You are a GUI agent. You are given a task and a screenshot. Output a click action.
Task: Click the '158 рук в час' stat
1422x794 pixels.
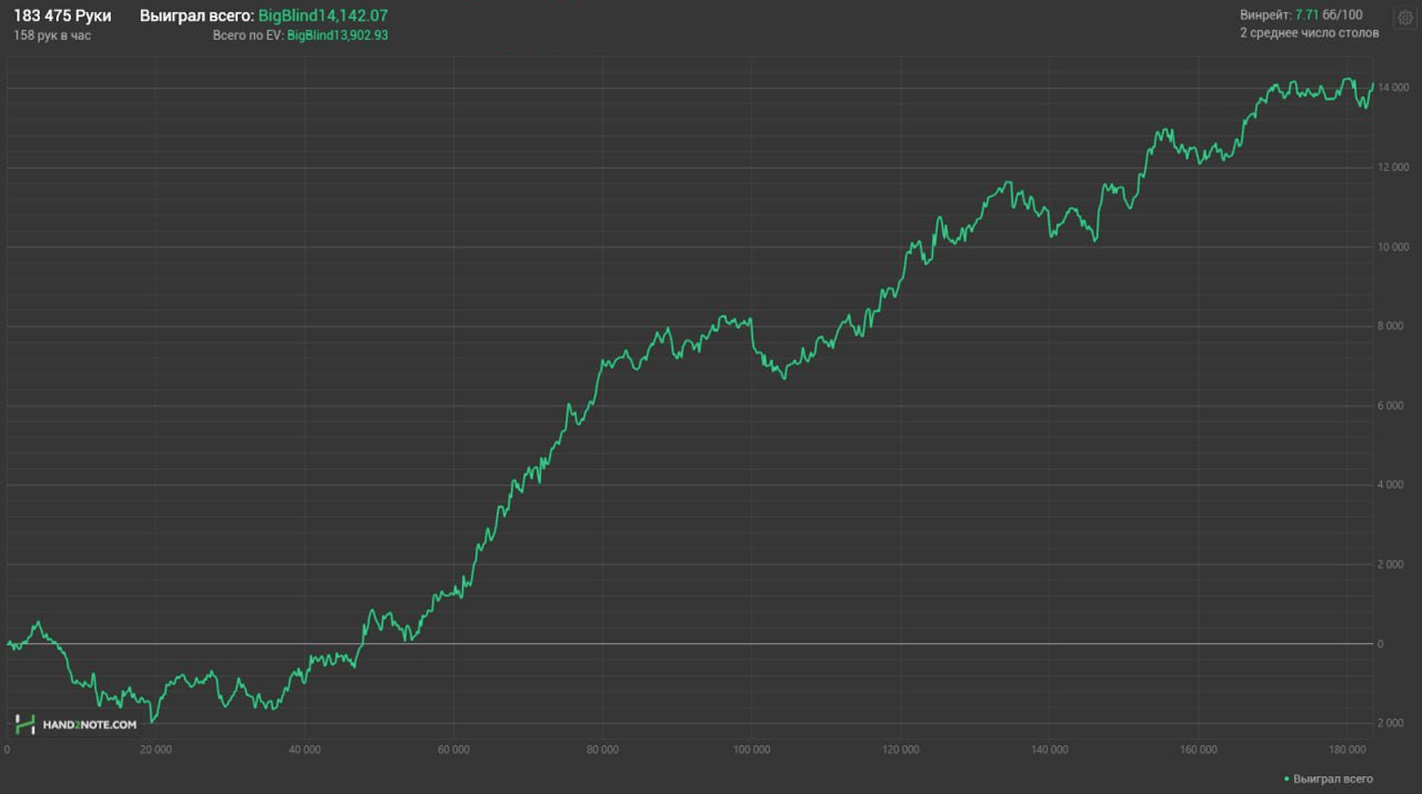click(x=52, y=35)
